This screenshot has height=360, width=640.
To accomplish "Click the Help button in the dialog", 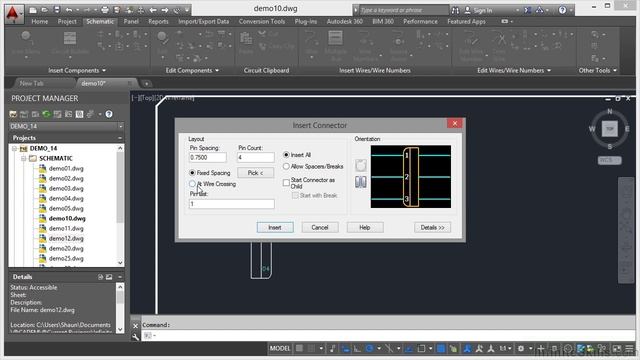I will [x=364, y=227].
